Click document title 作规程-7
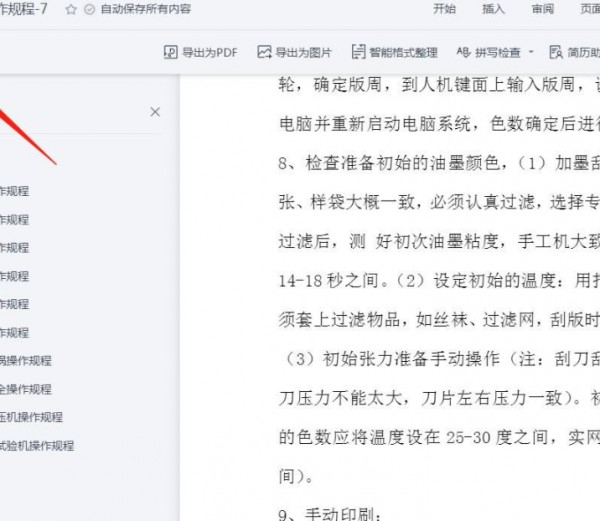 pyautogui.click(x=24, y=9)
